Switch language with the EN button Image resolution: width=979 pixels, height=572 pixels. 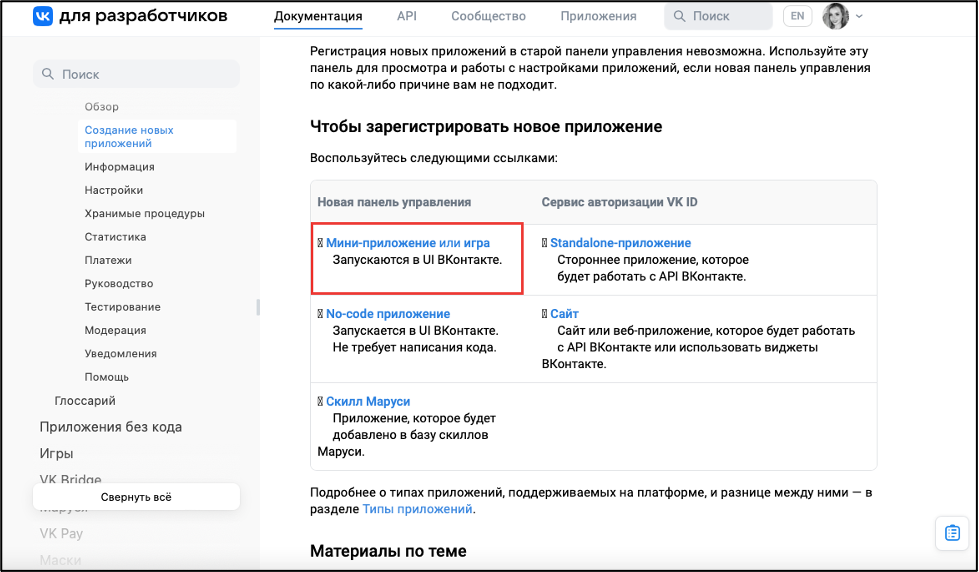(x=797, y=16)
